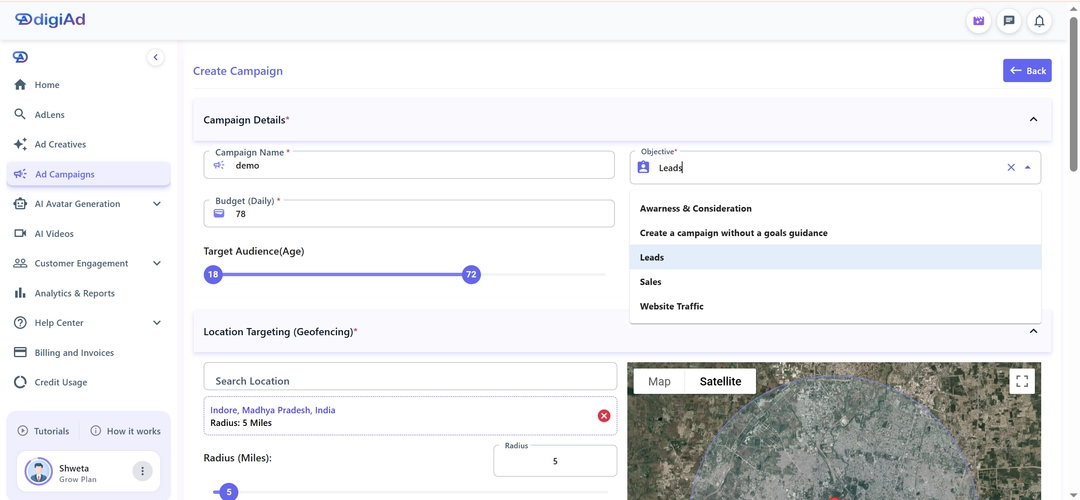Select the Sales objective option
Screen dimensions: 1080x500
point(835,282)
